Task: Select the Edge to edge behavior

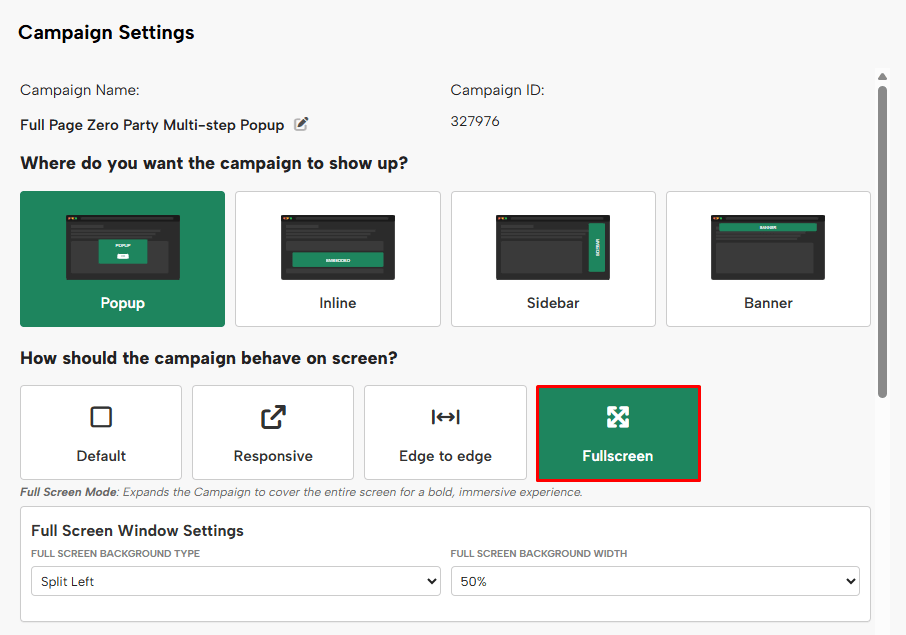Action: tap(445, 432)
